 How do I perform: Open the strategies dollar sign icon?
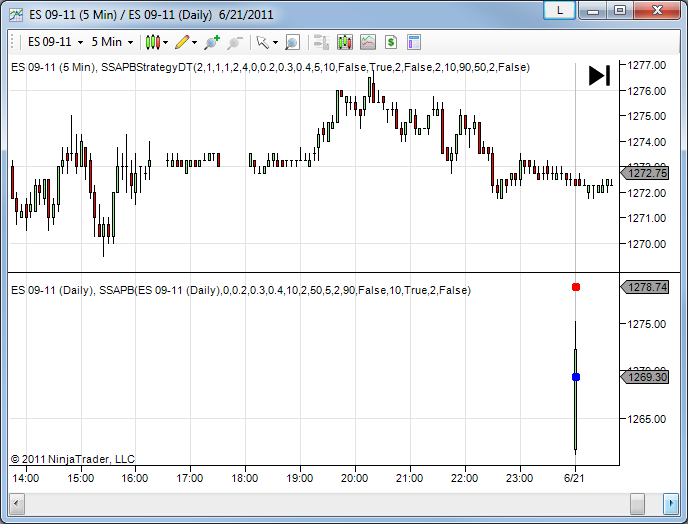[x=391, y=42]
